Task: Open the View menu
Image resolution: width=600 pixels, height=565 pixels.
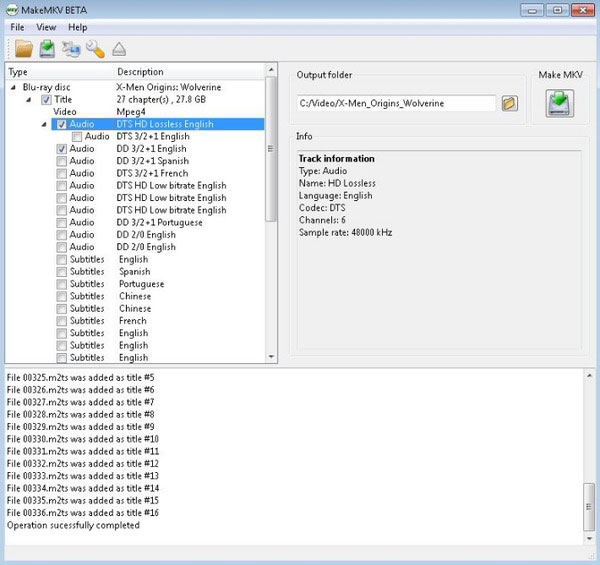Action: click(x=46, y=27)
